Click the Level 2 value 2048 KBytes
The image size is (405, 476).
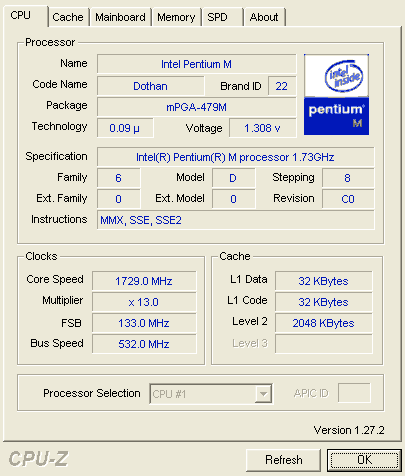pos(323,323)
